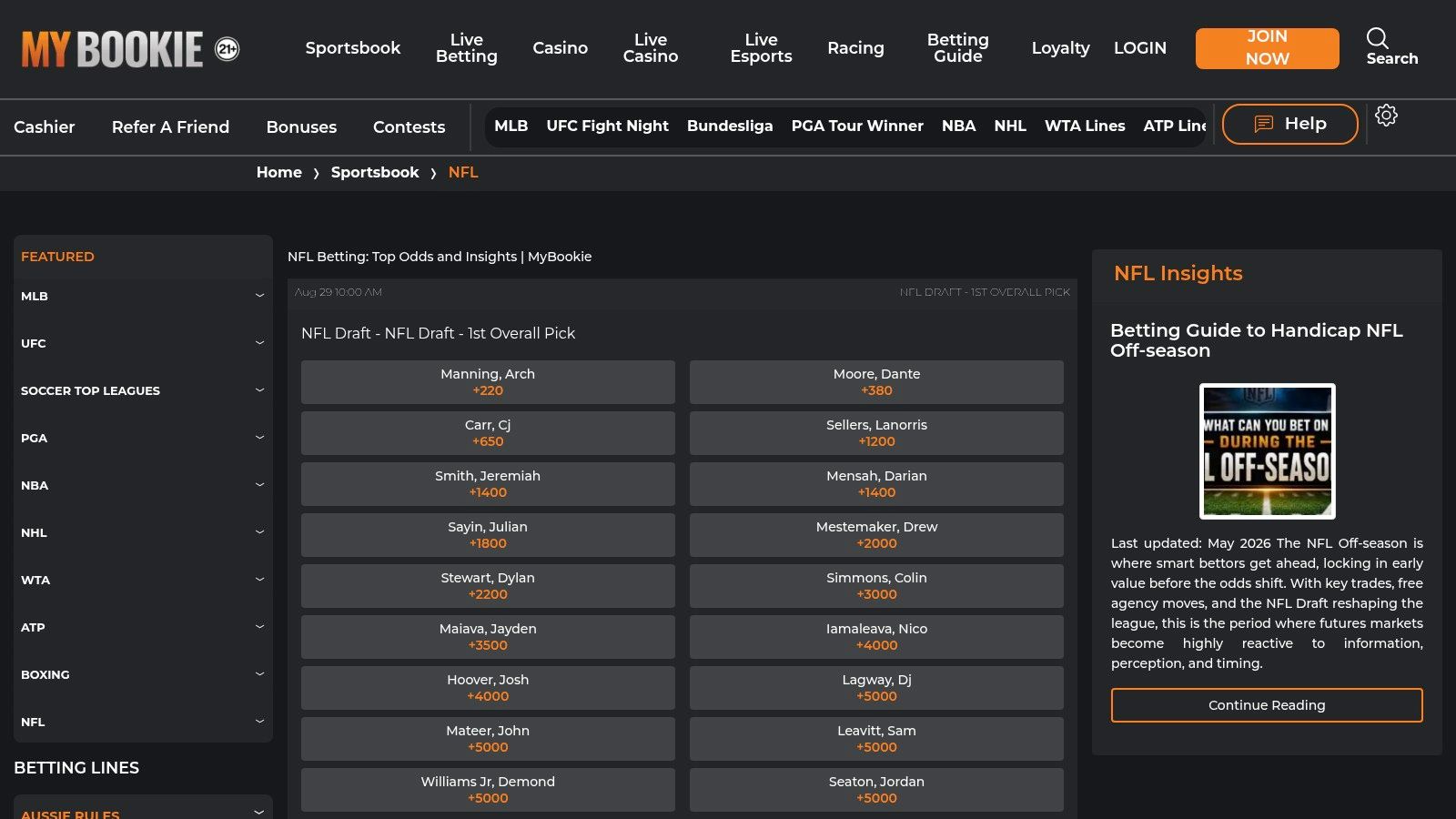Select WTA Lines quick link
1456x819 pixels.
(1085, 126)
